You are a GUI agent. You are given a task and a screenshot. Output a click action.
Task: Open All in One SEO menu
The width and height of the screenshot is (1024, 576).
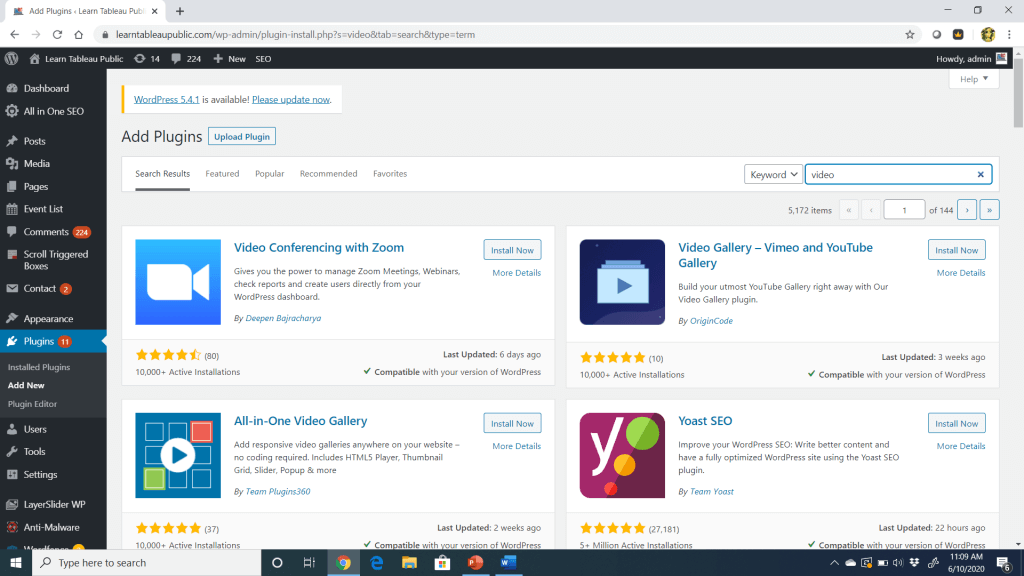point(53,111)
